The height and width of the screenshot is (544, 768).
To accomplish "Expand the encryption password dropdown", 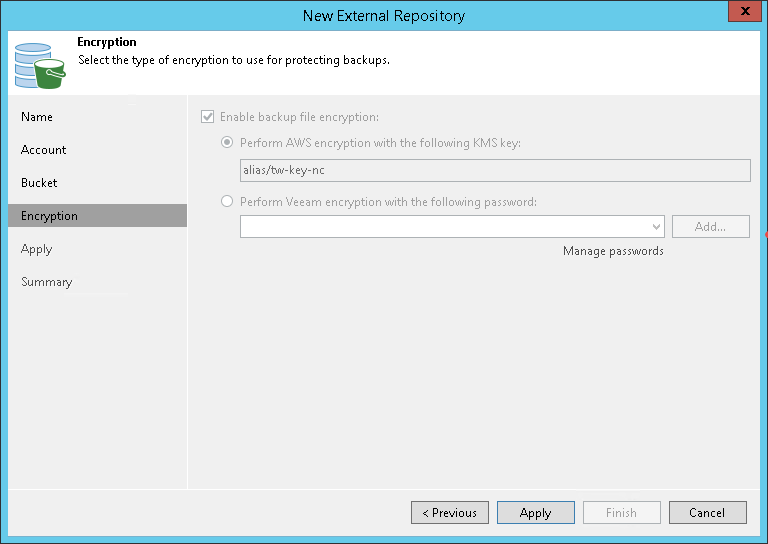I will [656, 227].
